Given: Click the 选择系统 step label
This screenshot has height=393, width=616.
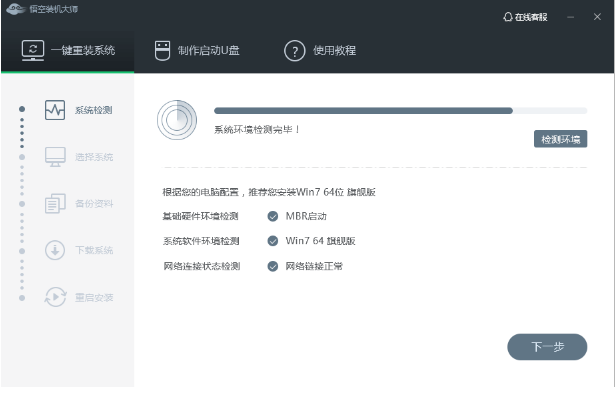Looking at the screenshot, I should (x=94, y=157).
